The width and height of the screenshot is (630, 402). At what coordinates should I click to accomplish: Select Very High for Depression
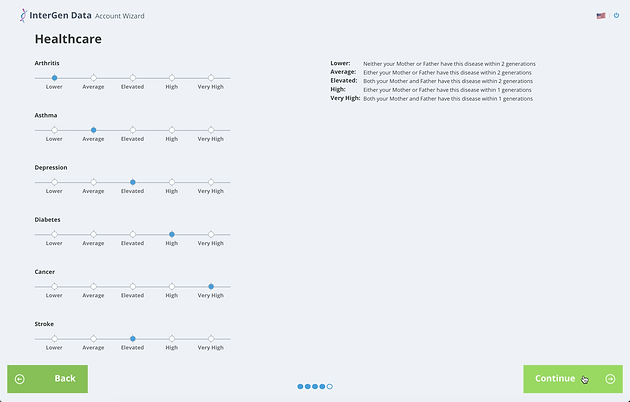tap(211, 182)
